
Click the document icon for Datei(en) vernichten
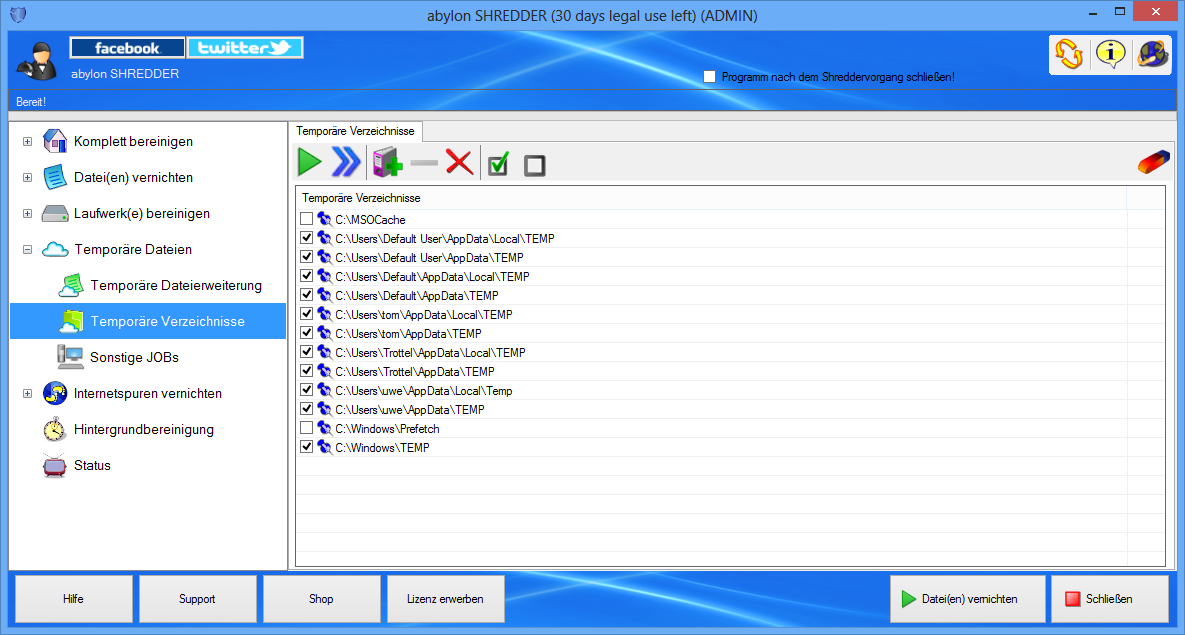coord(55,177)
